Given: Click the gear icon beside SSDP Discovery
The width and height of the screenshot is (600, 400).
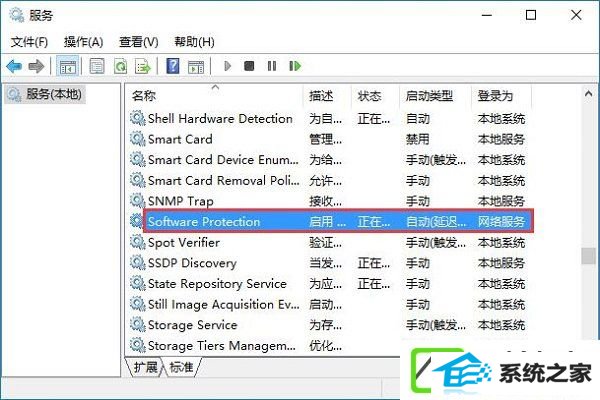Looking at the screenshot, I should [137, 263].
